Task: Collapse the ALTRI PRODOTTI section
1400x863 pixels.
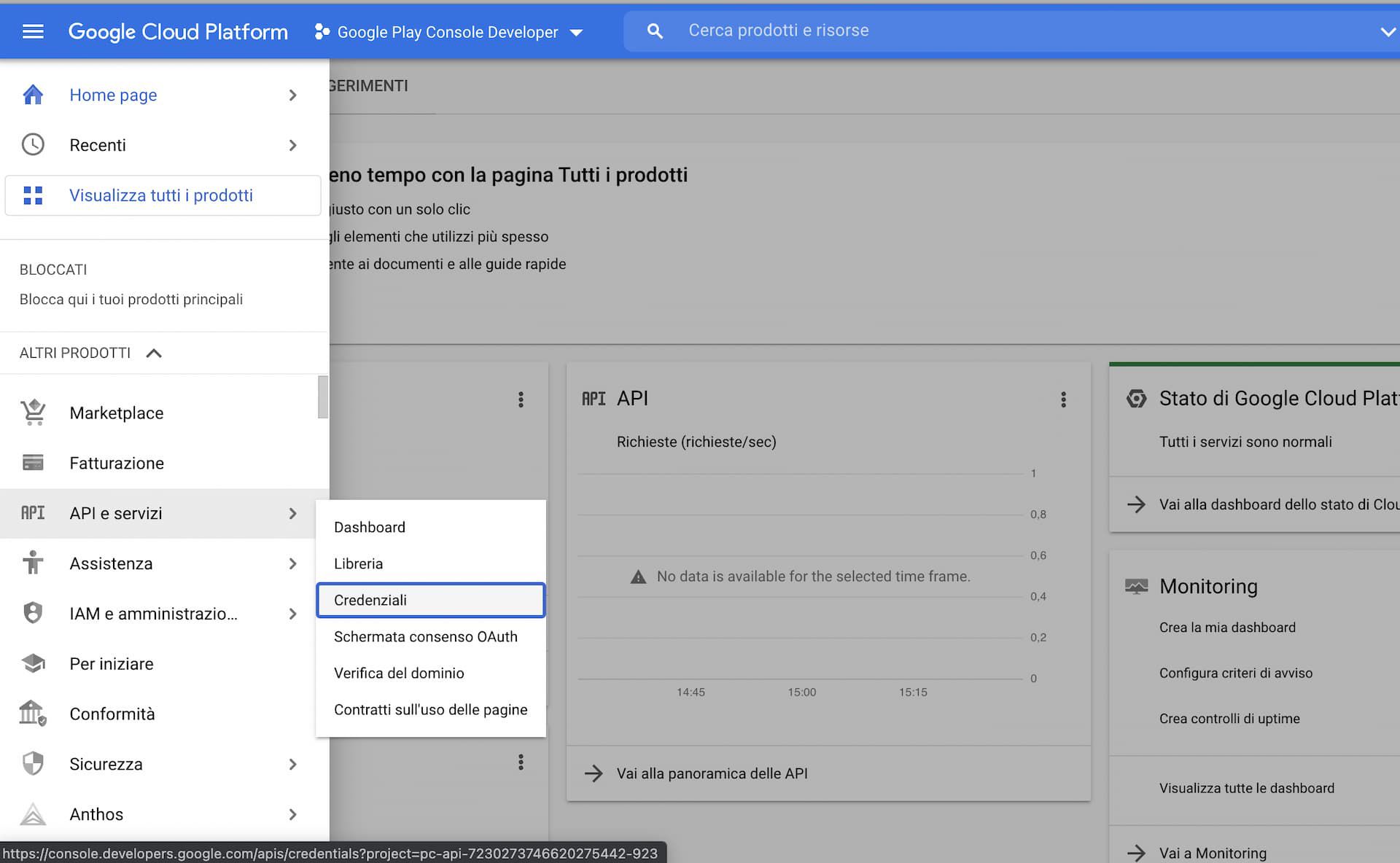Action: tap(153, 354)
